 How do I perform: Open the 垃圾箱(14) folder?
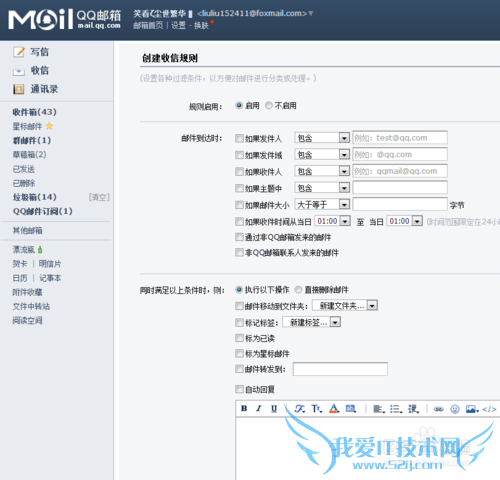tap(35, 197)
